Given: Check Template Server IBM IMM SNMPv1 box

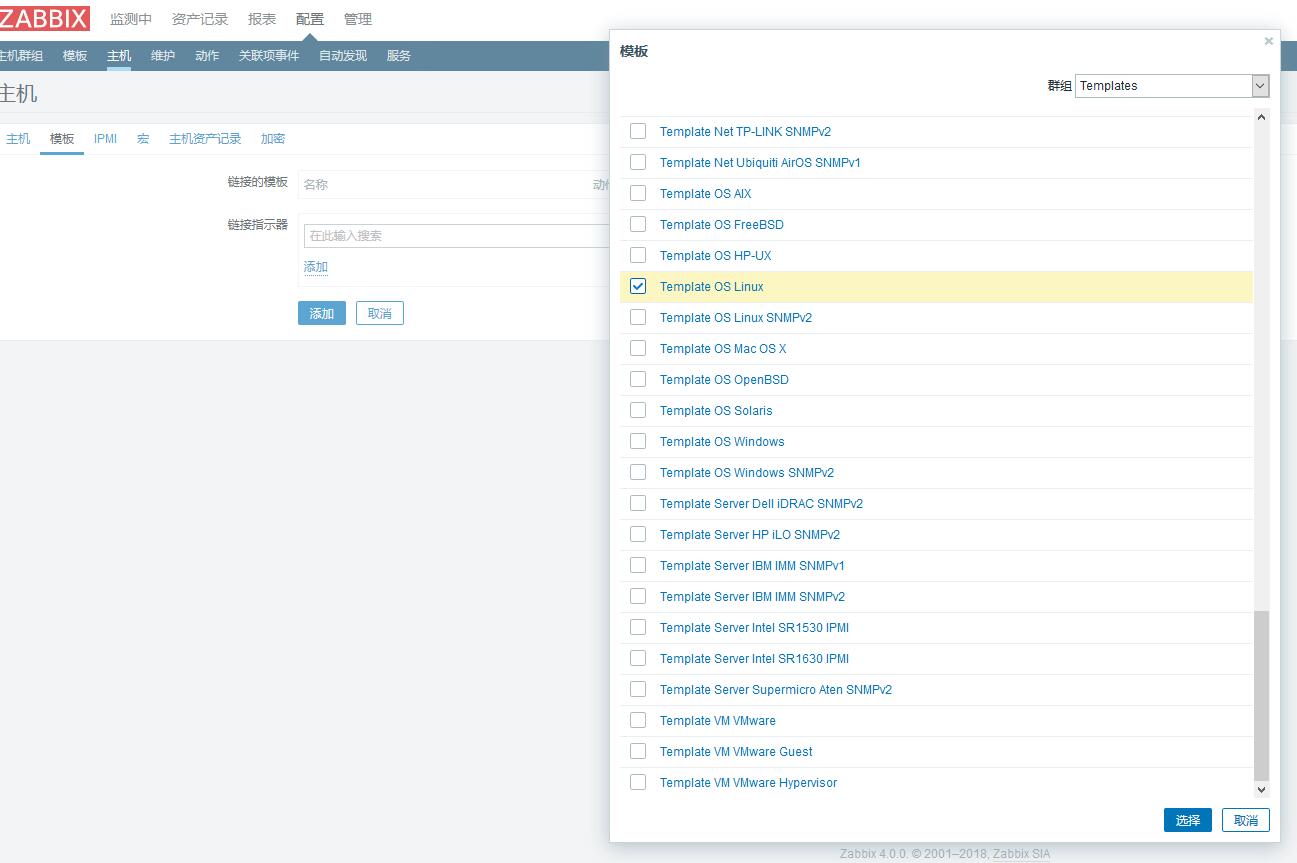Looking at the screenshot, I should coord(638,565).
